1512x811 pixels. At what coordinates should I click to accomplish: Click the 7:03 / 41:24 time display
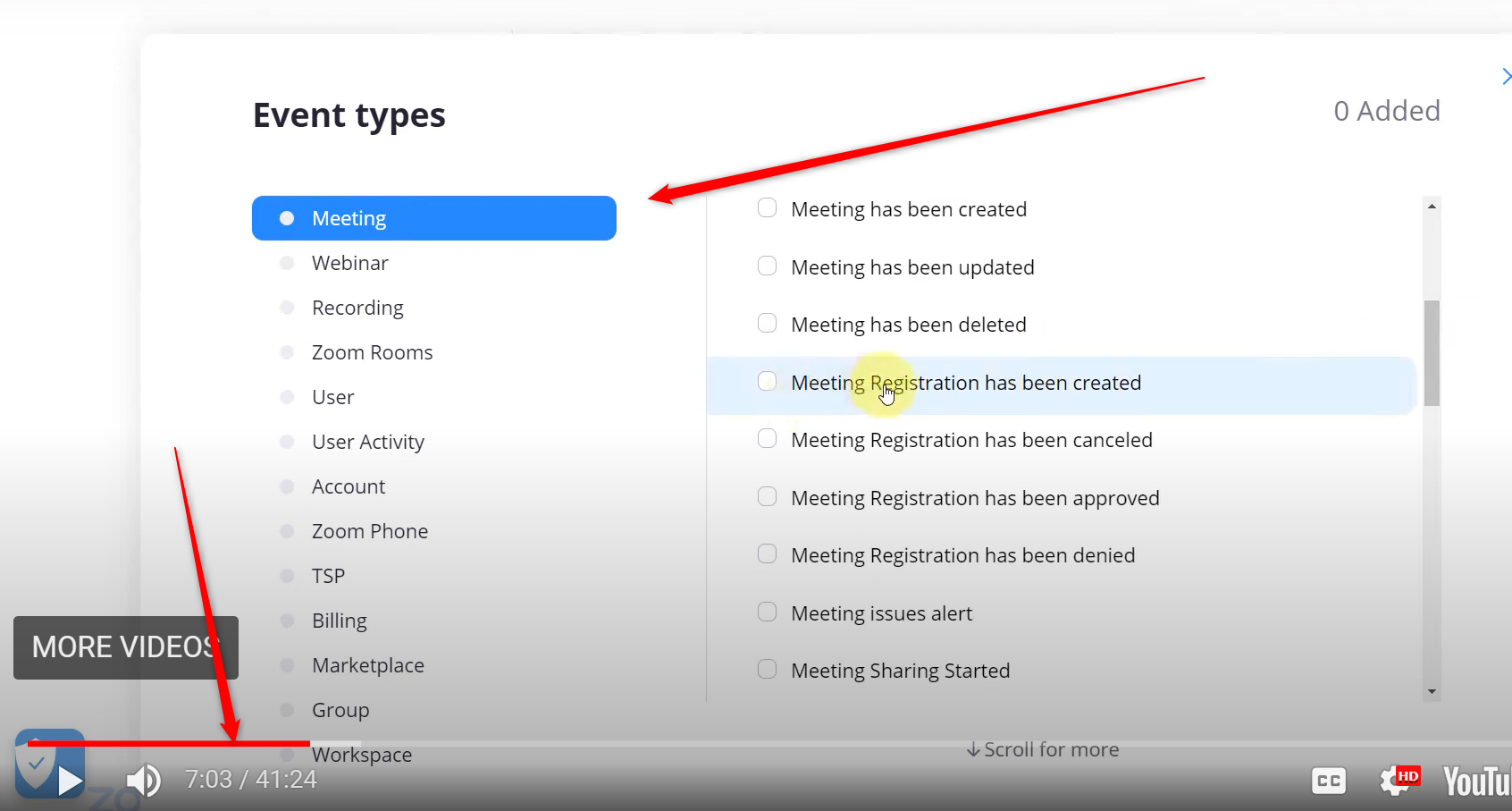pyautogui.click(x=251, y=780)
